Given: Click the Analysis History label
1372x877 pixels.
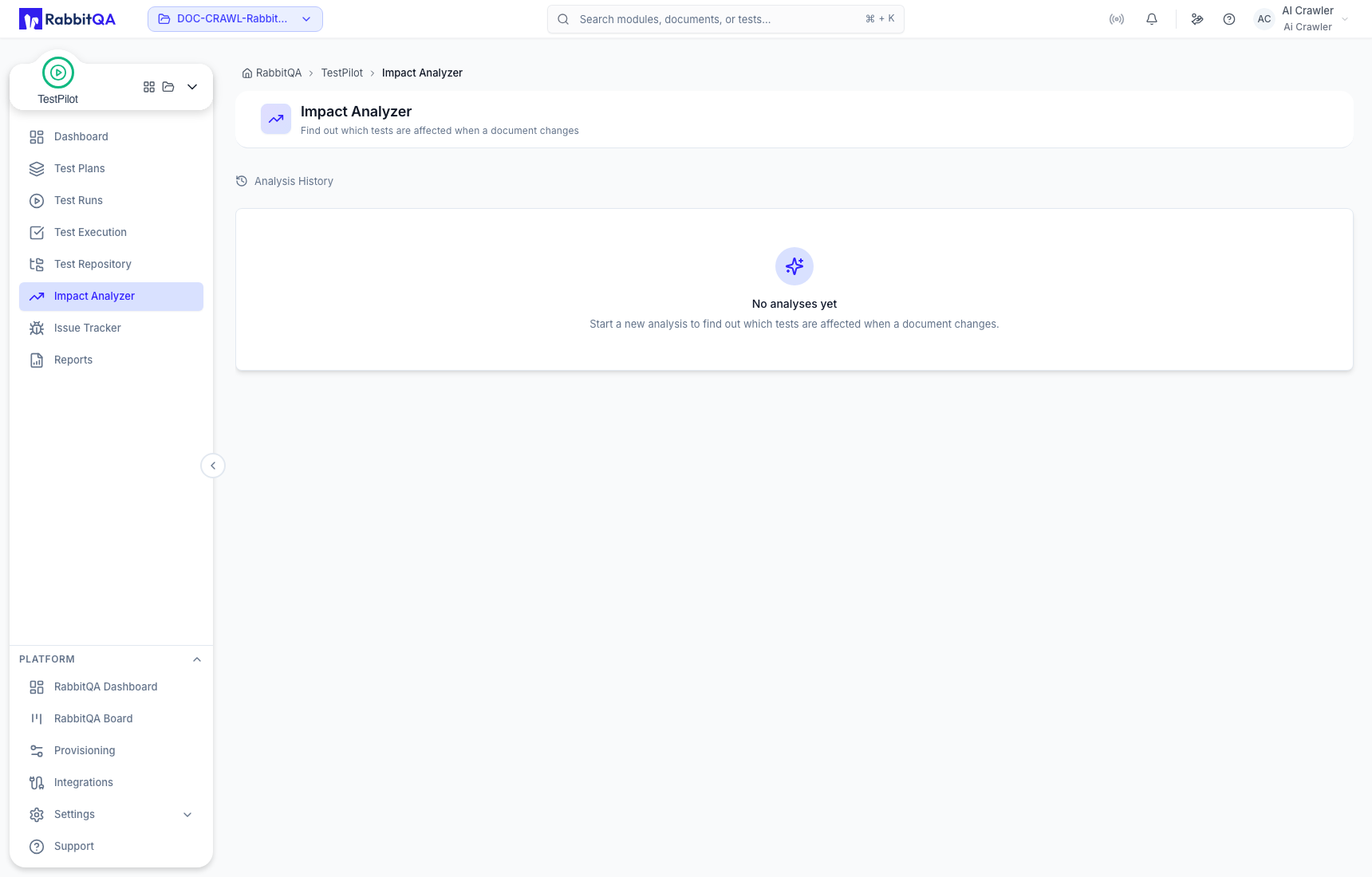Looking at the screenshot, I should pos(294,181).
